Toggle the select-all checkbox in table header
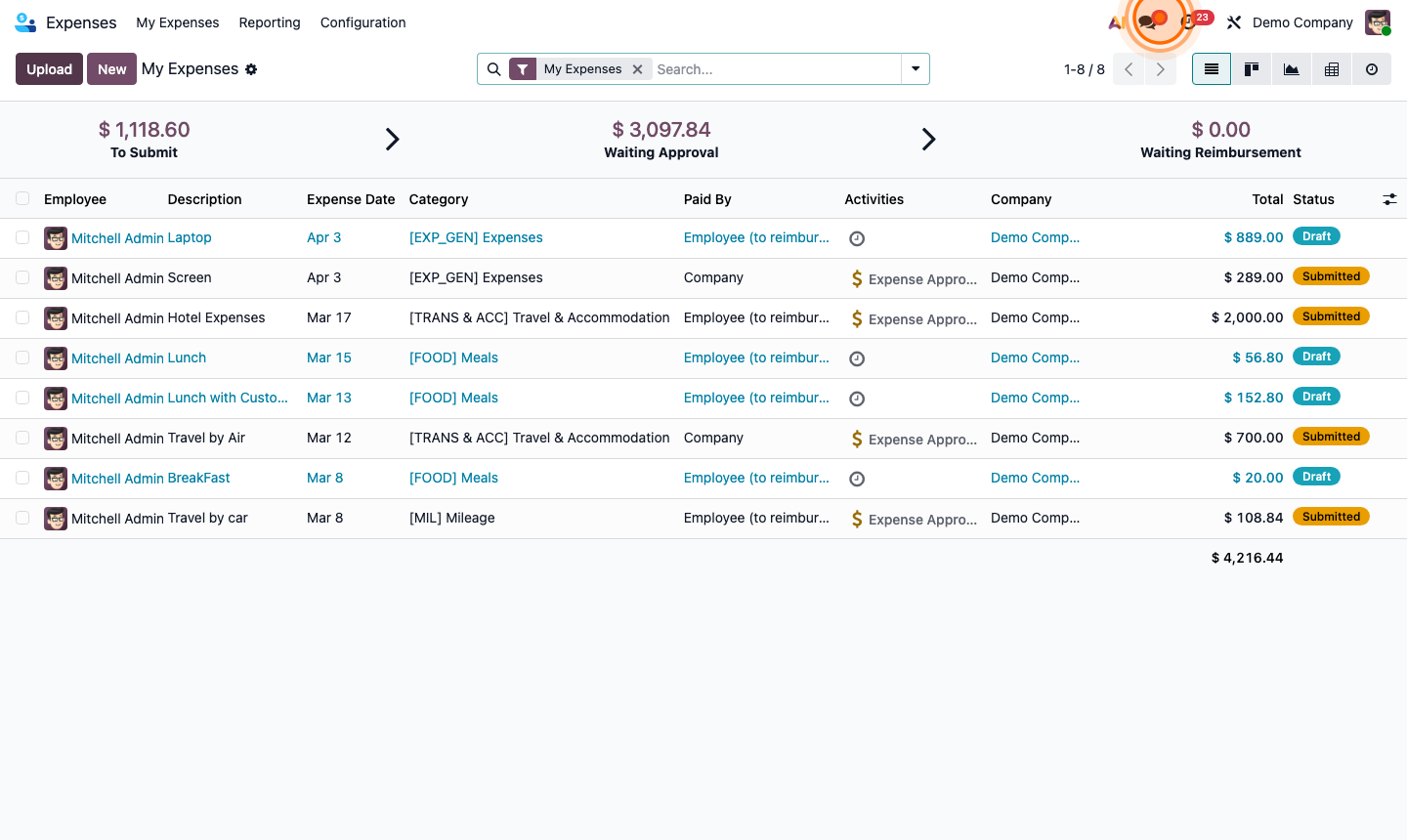 point(22,198)
